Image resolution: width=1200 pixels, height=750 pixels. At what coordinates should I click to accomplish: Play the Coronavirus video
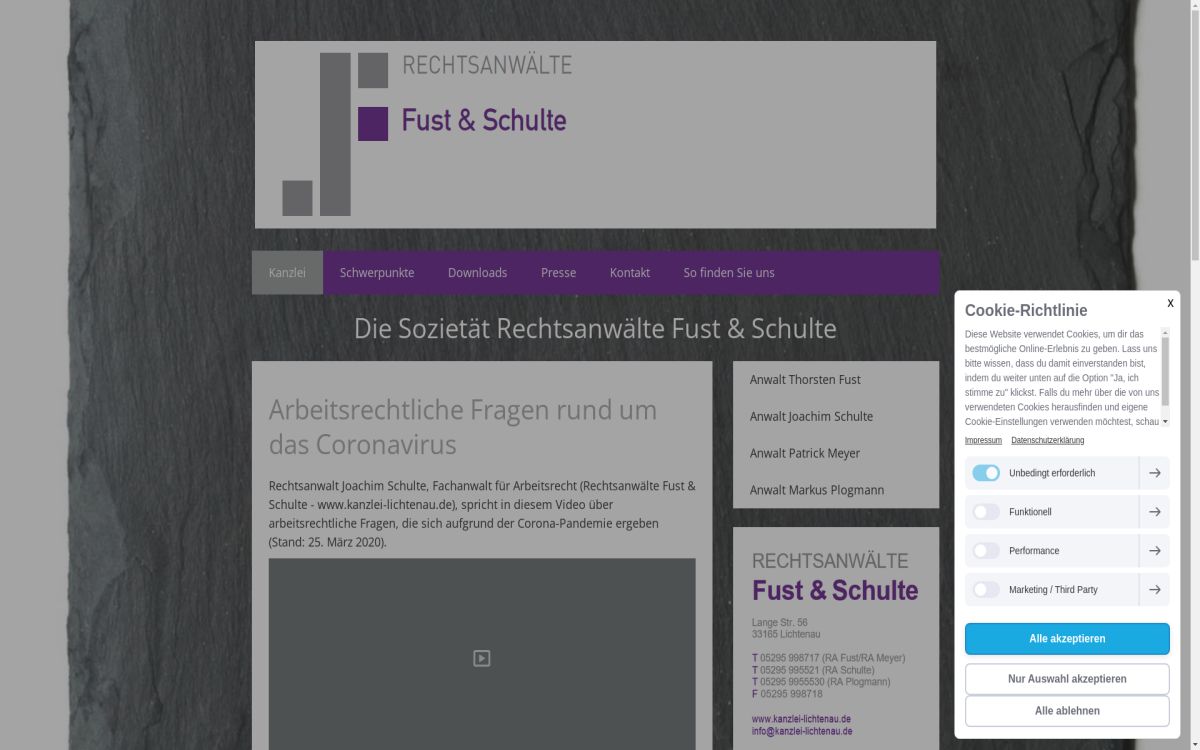coord(481,658)
